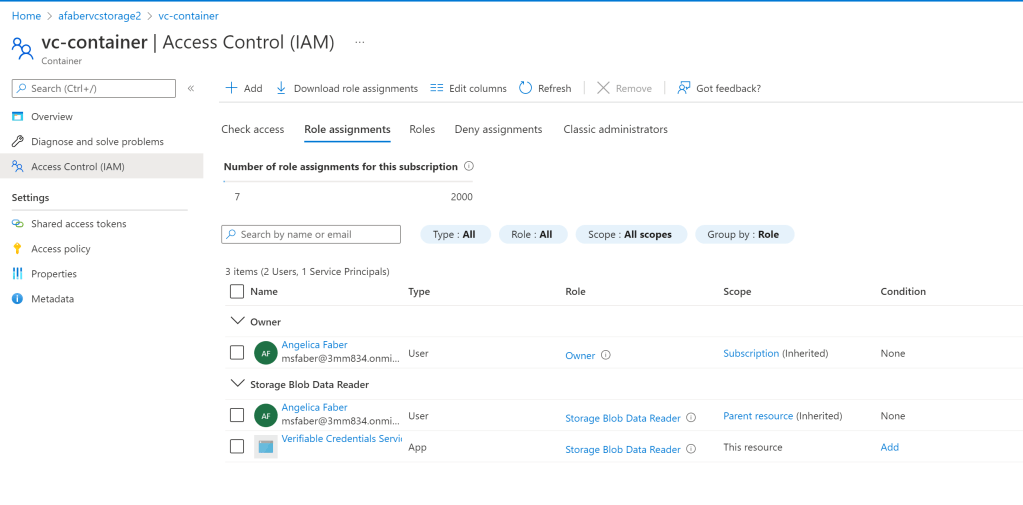This screenshot has height=505, width=1023.
Task: Open the ellipsis more options menu
Action: click(x=360, y=42)
